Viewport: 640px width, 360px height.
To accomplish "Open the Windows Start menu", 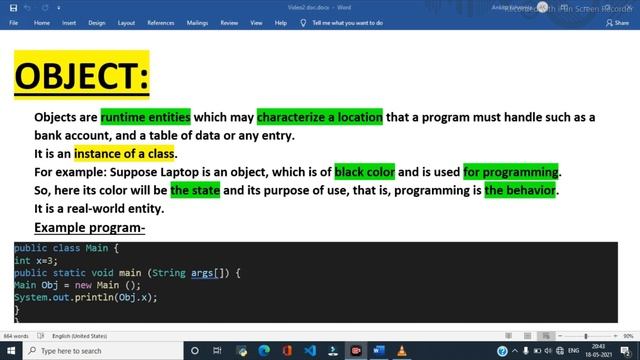I will pyautogui.click(x=11, y=351).
